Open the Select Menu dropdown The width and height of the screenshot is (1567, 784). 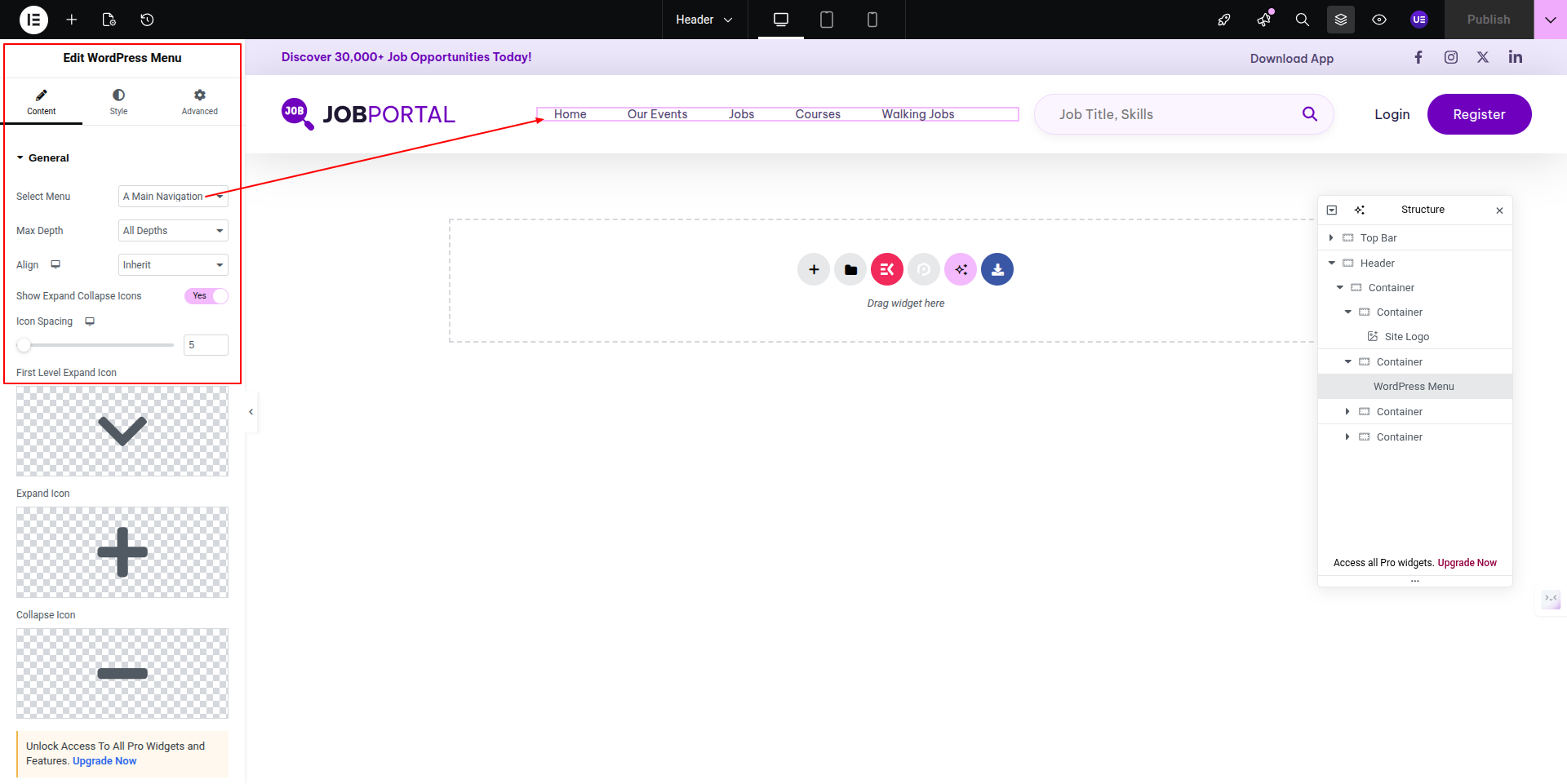[173, 197]
